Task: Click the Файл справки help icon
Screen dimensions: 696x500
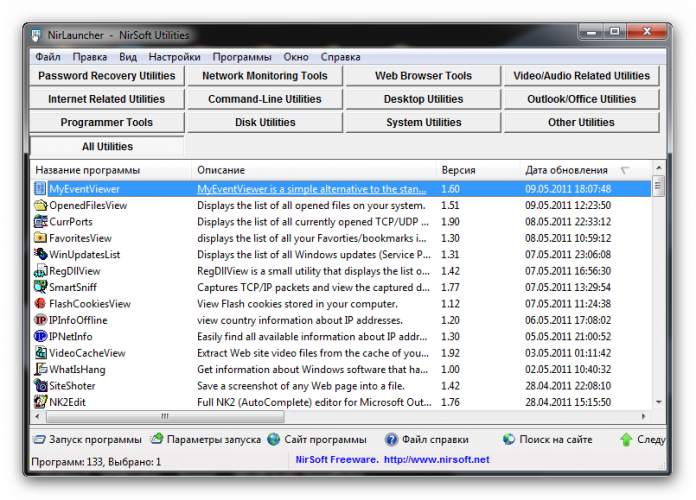Action: (x=392, y=440)
